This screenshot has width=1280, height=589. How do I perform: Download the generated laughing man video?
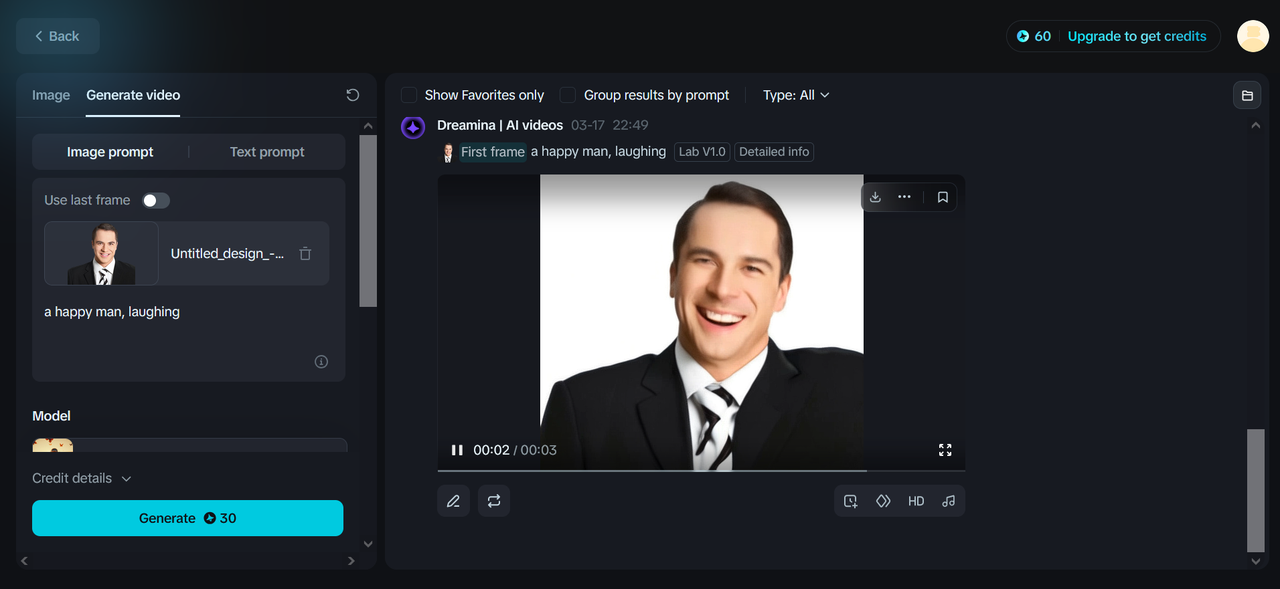tap(875, 197)
